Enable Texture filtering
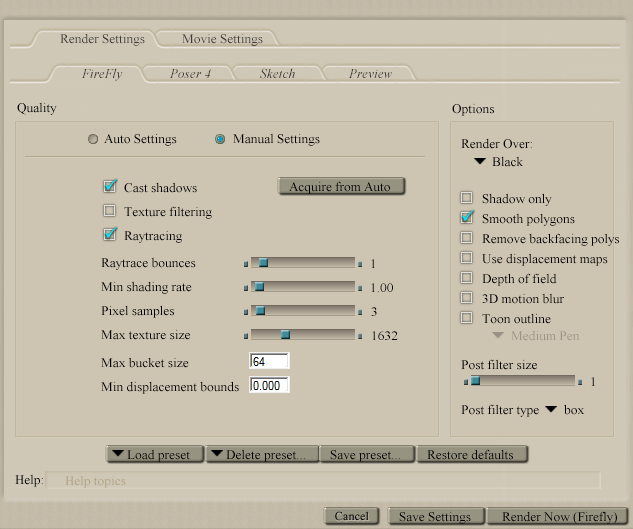This screenshot has width=633, height=529. tap(109, 211)
